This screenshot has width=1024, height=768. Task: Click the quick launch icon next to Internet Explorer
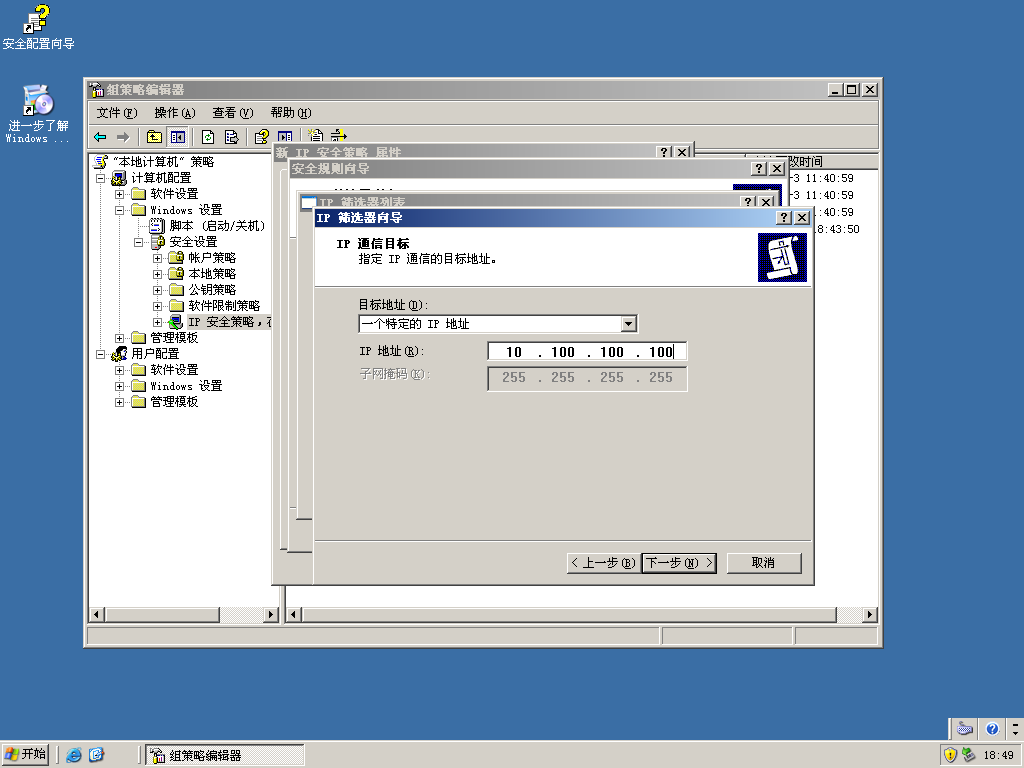point(96,755)
